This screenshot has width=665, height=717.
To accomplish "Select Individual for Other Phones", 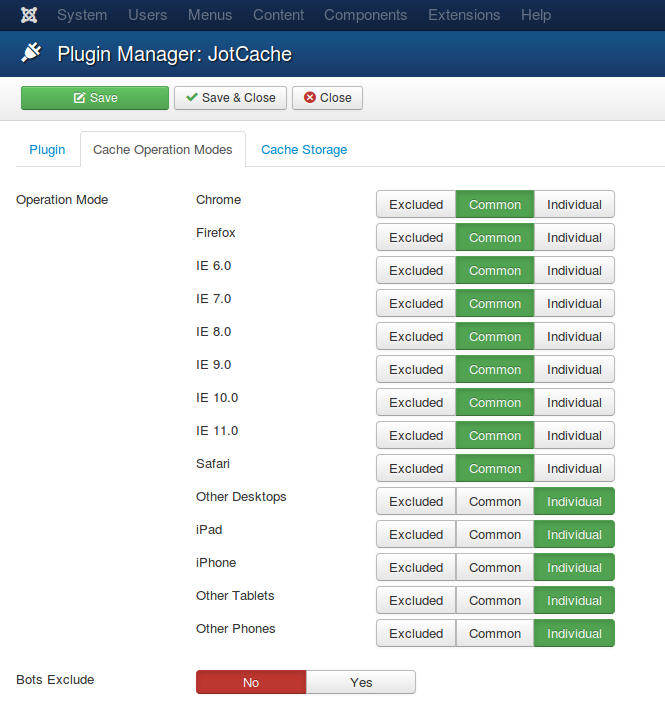I will point(574,633).
